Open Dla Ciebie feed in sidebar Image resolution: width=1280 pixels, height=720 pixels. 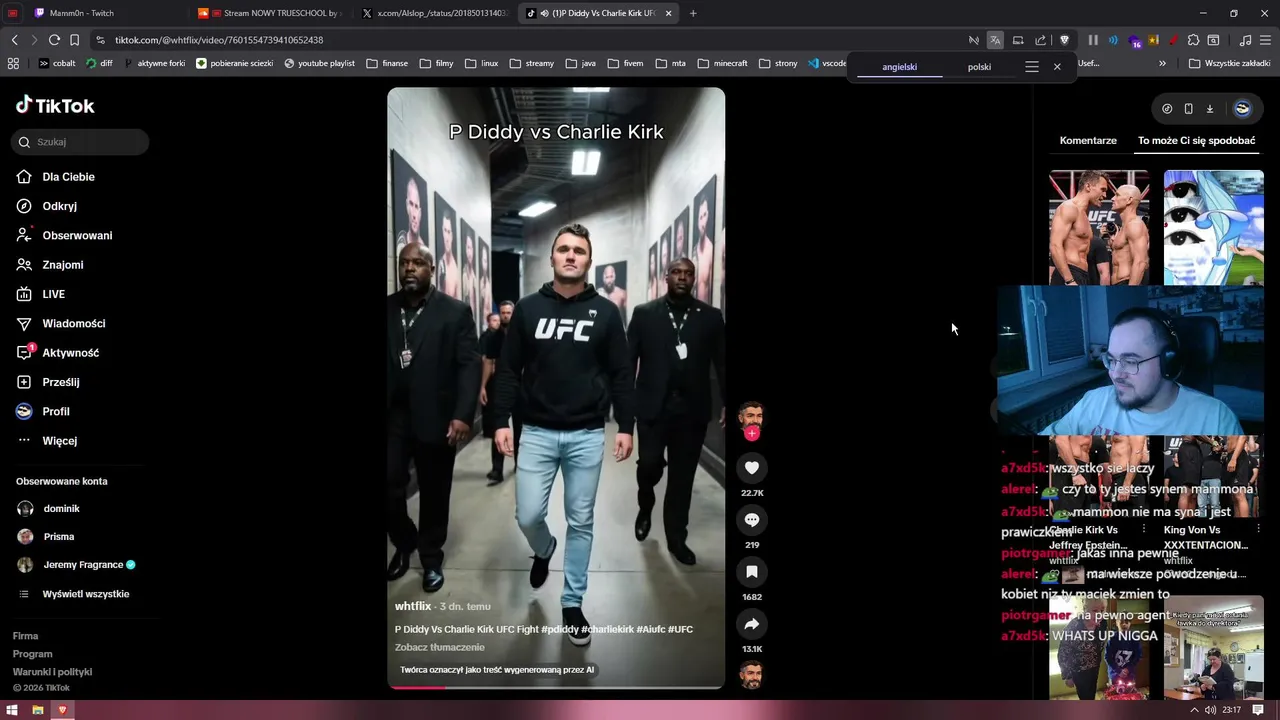56,177
